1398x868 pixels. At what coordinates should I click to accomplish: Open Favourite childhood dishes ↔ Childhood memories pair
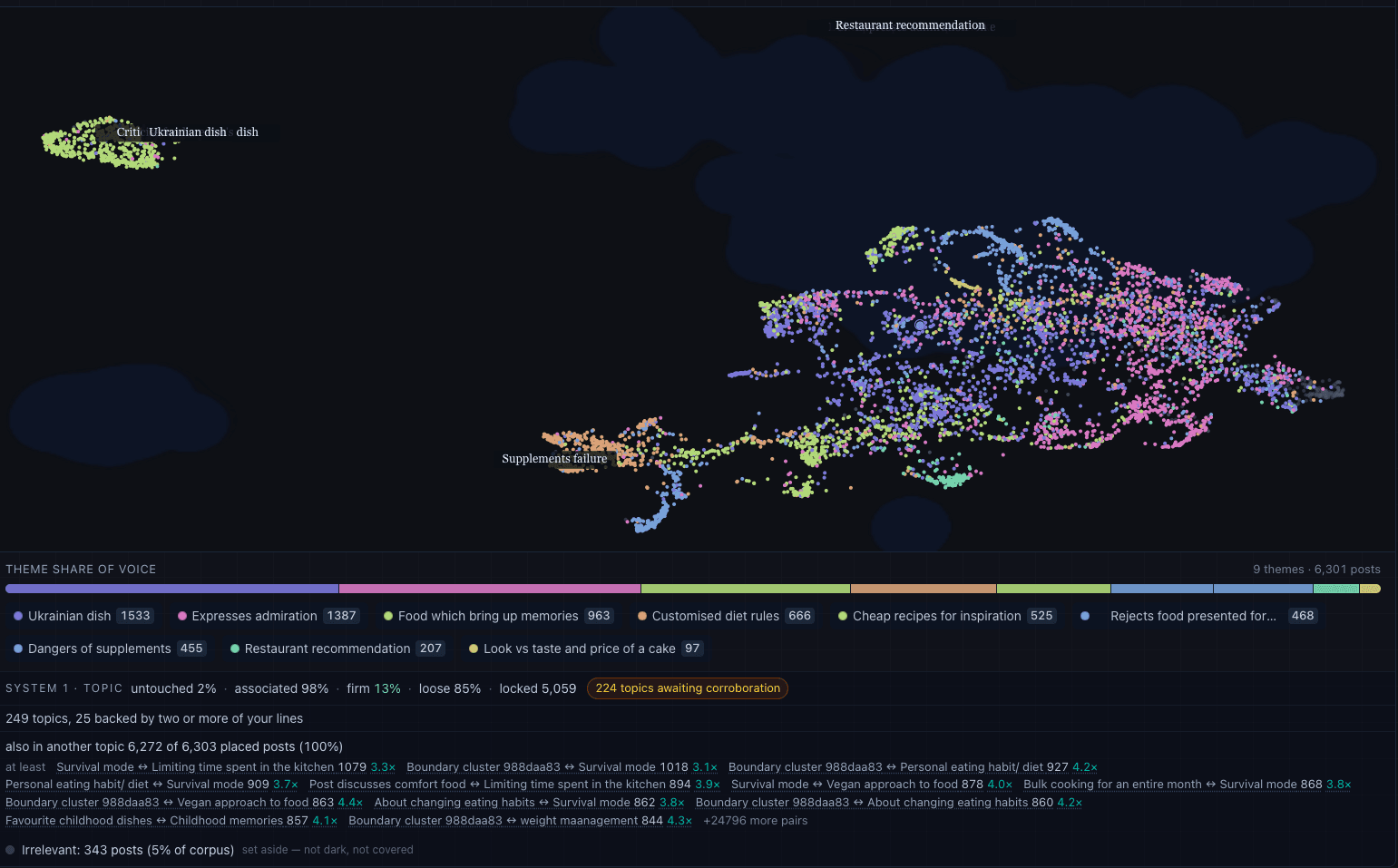tap(171, 821)
